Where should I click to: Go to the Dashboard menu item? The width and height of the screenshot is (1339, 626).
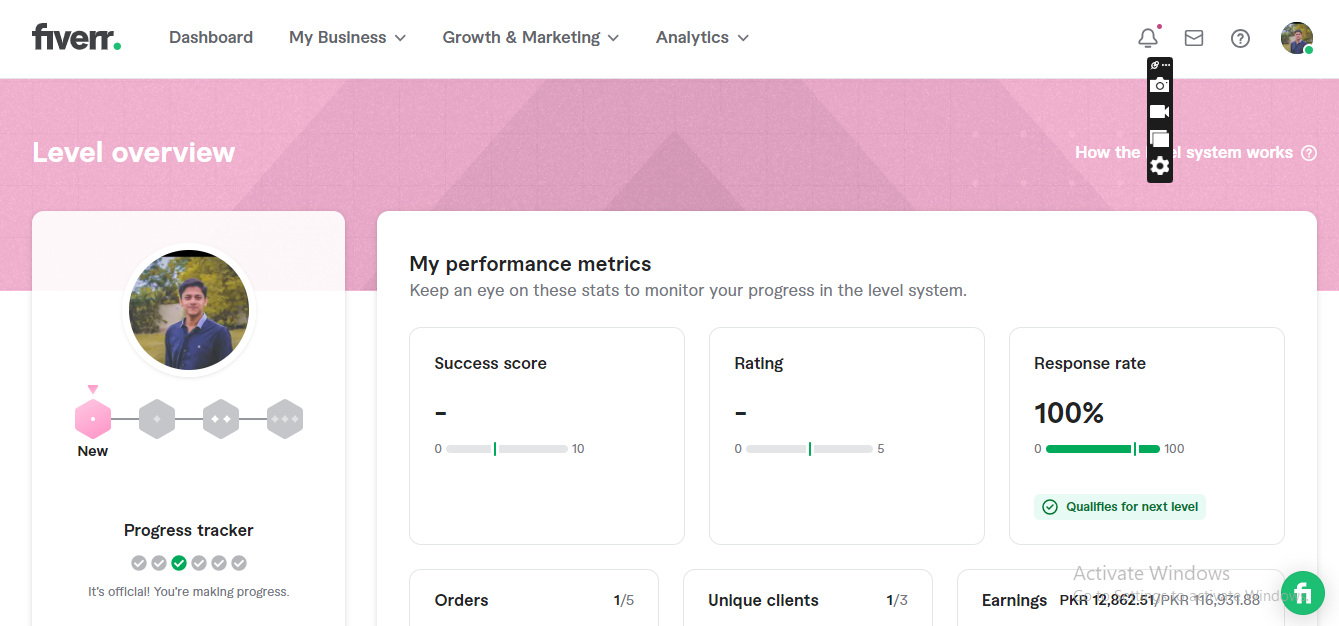click(210, 37)
